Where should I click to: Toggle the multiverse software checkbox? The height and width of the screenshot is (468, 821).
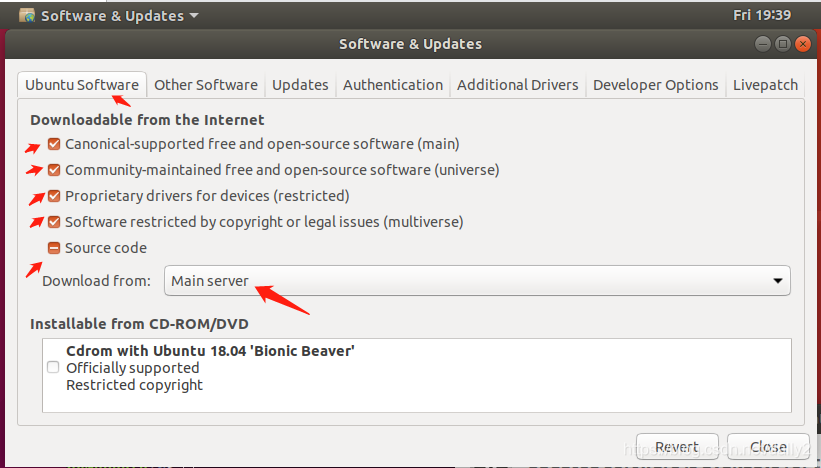(x=54, y=222)
